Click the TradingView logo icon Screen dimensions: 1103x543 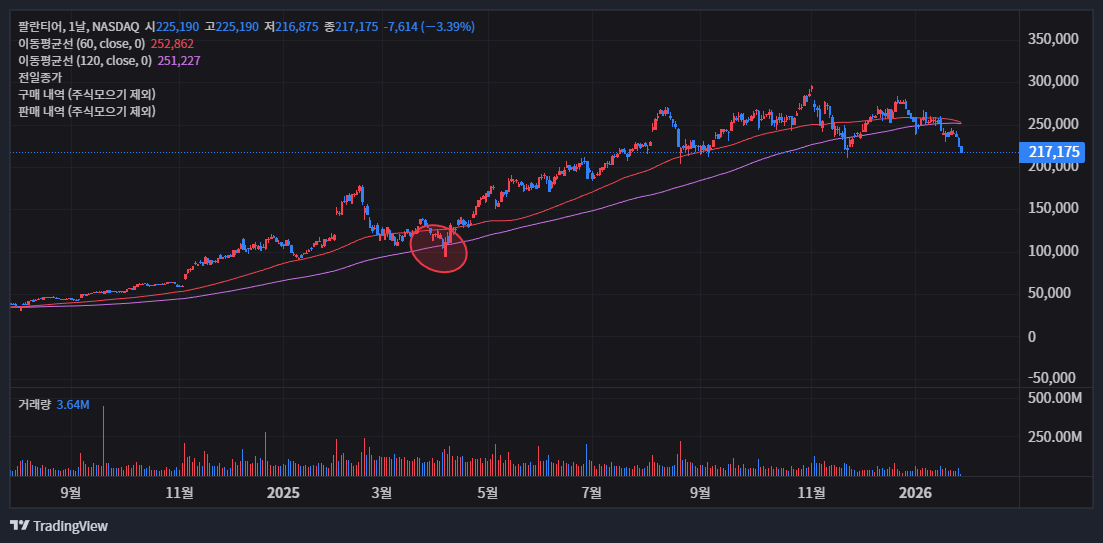pyautogui.click(x=19, y=525)
